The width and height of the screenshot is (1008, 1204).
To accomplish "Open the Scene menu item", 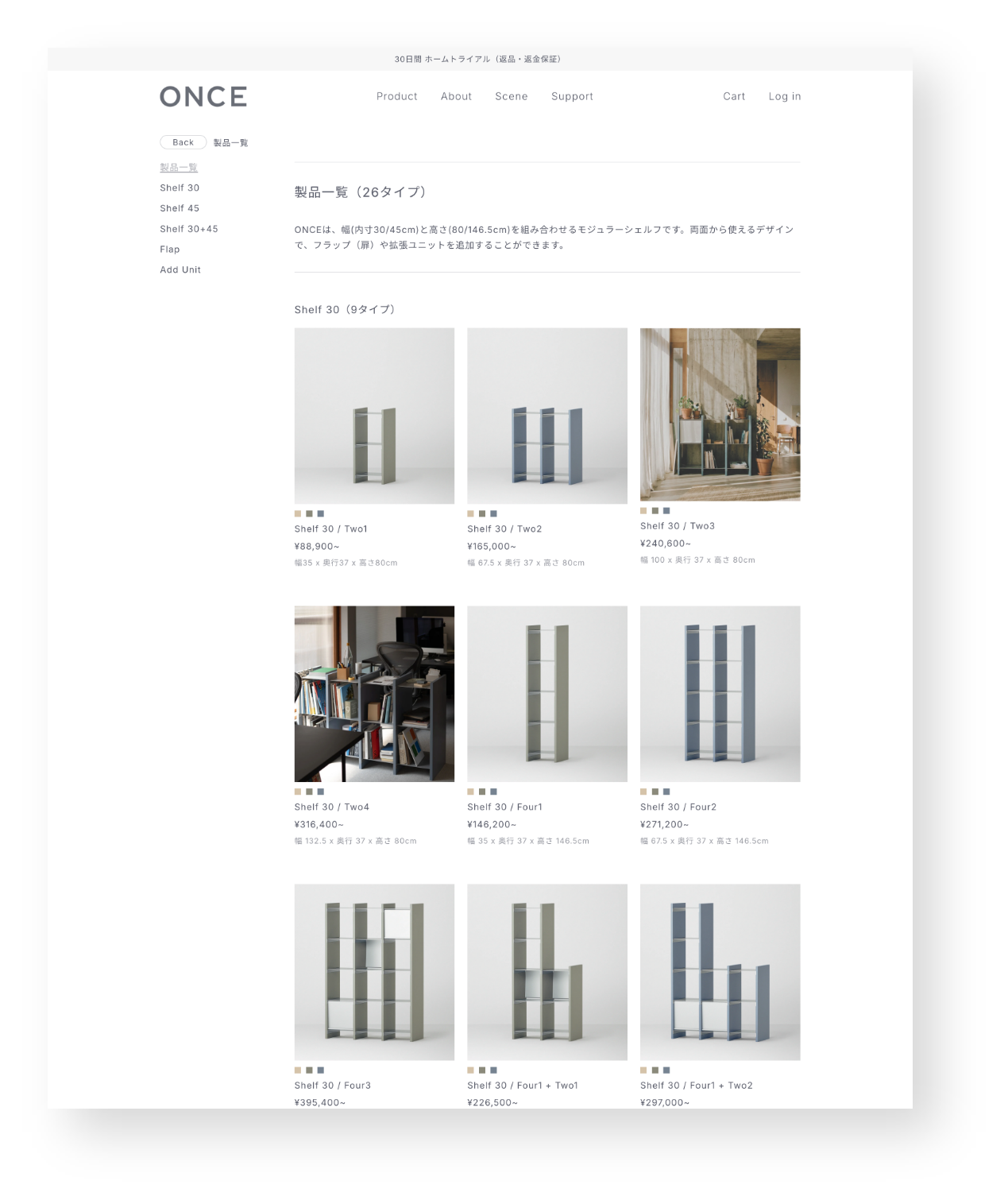I will [511, 96].
